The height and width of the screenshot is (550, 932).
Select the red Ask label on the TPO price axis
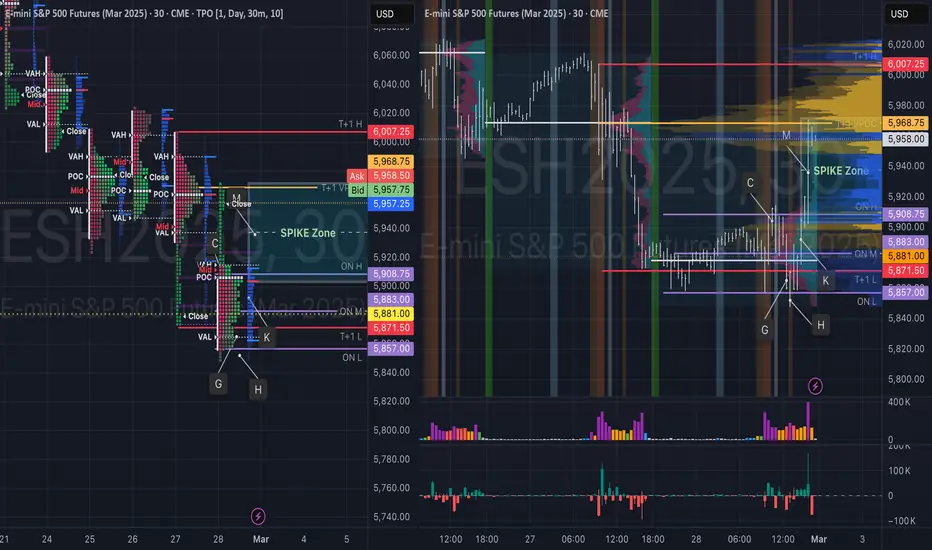(x=357, y=176)
